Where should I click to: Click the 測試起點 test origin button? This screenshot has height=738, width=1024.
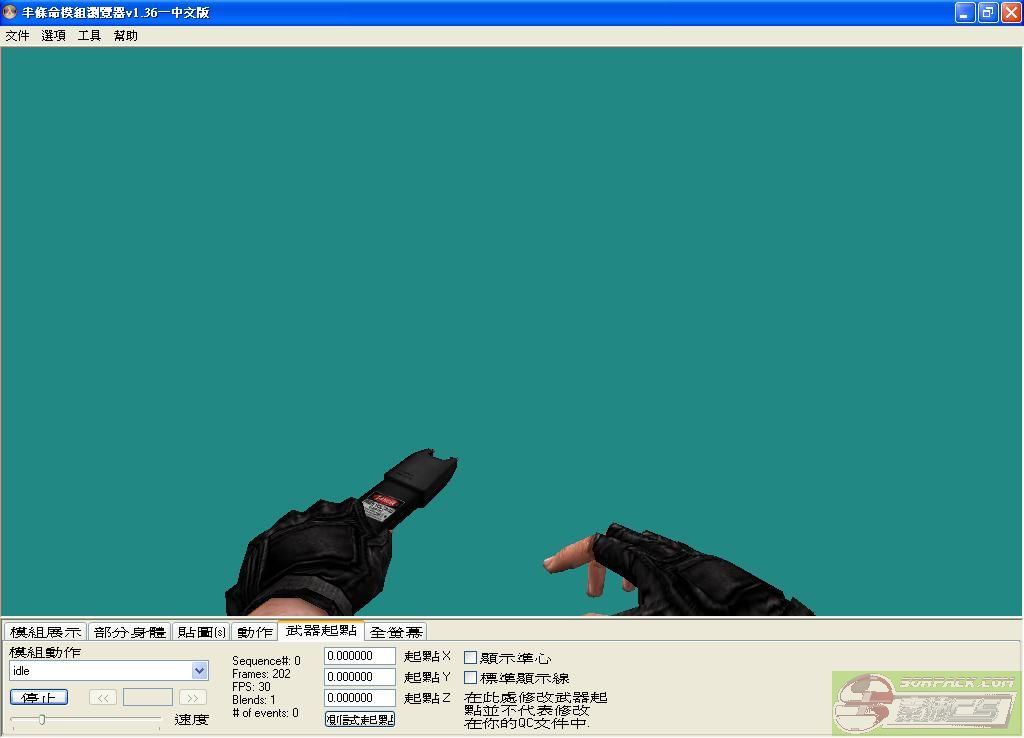(x=360, y=719)
